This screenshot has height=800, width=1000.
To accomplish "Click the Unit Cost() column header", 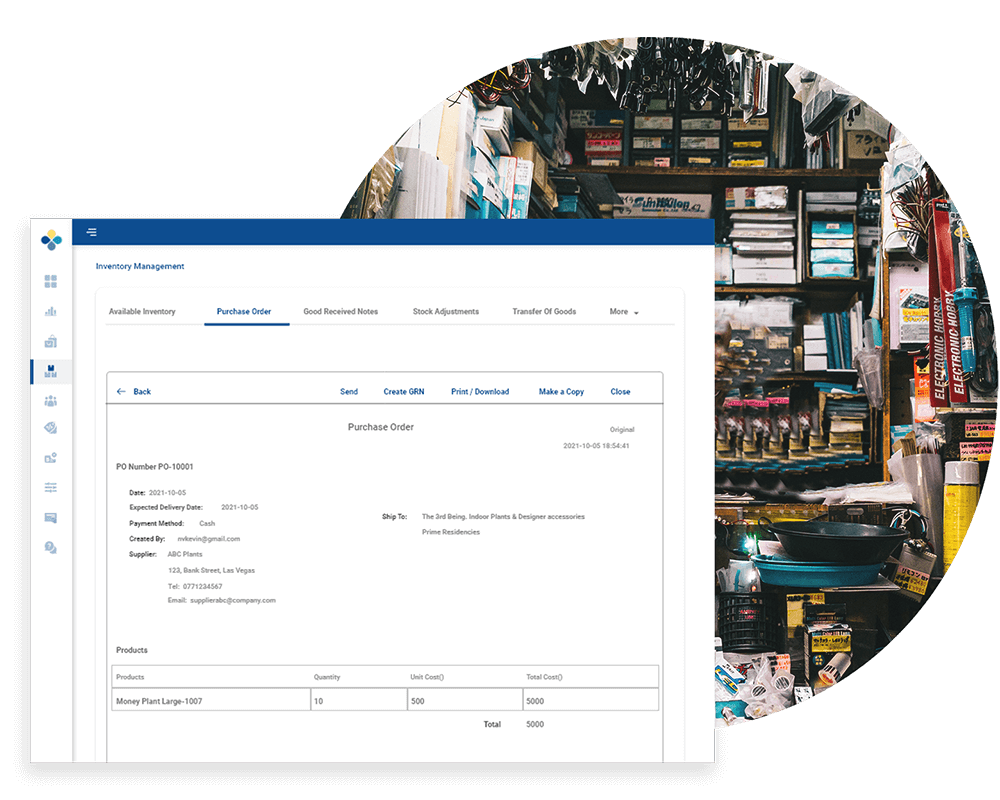I will pyautogui.click(x=427, y=678).
